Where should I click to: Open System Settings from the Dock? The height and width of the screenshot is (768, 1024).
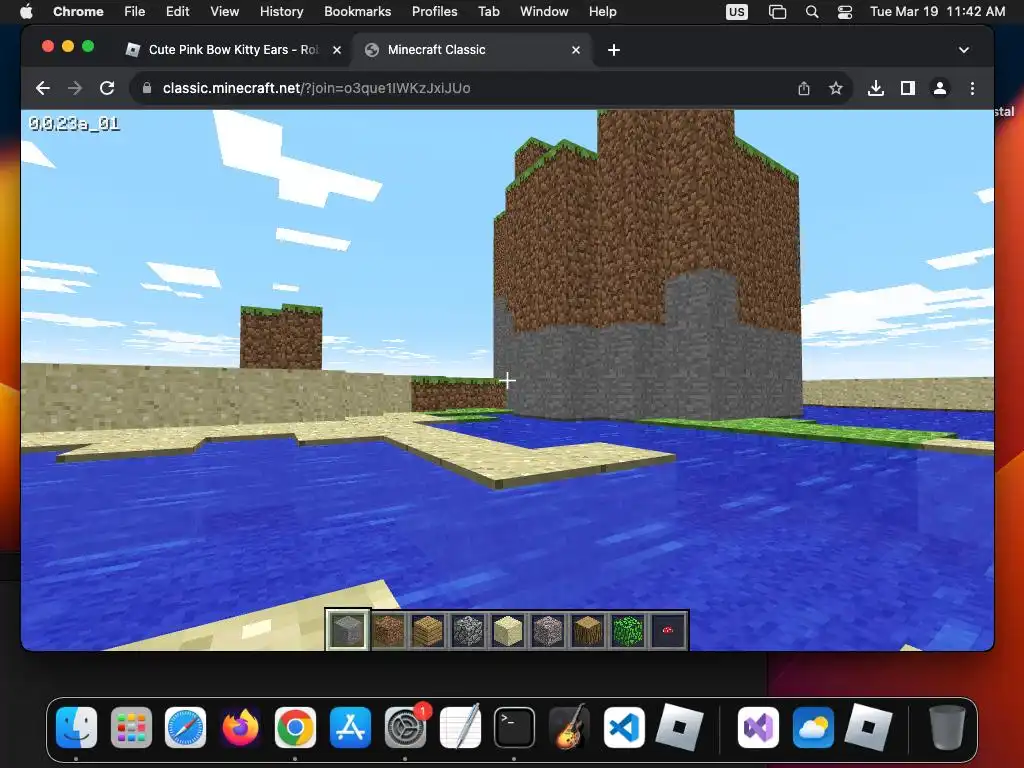tap(405, 728)
